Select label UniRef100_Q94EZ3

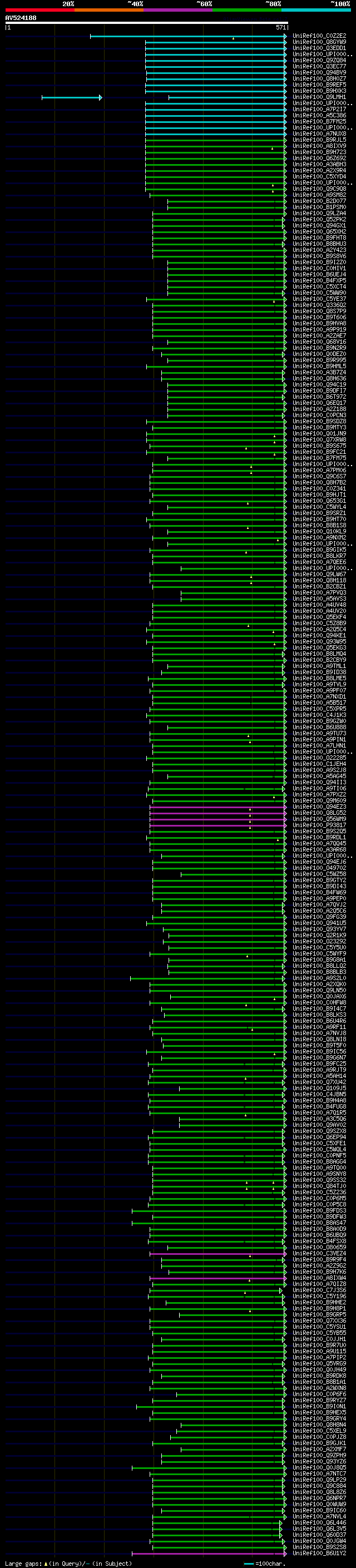pos(319,807)
